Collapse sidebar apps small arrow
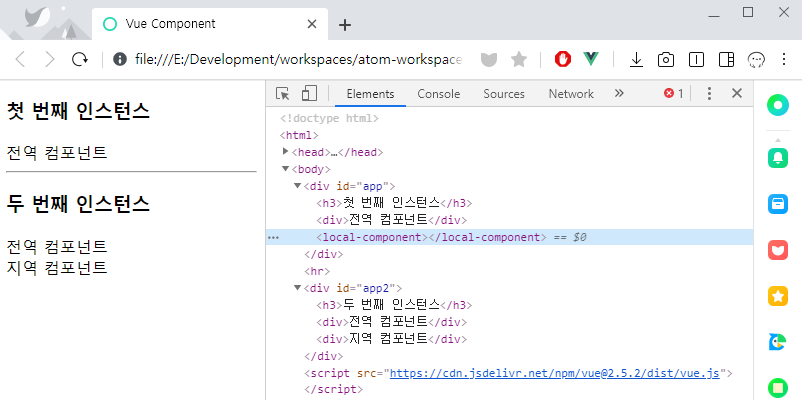 778,139
